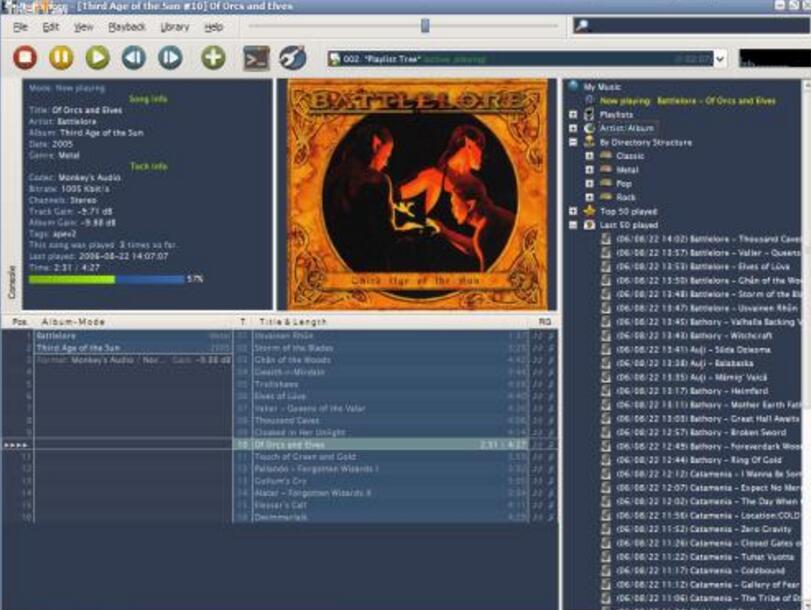Collapse the Last 50 played node
The image size is (811, 610).
coord(573,225)
